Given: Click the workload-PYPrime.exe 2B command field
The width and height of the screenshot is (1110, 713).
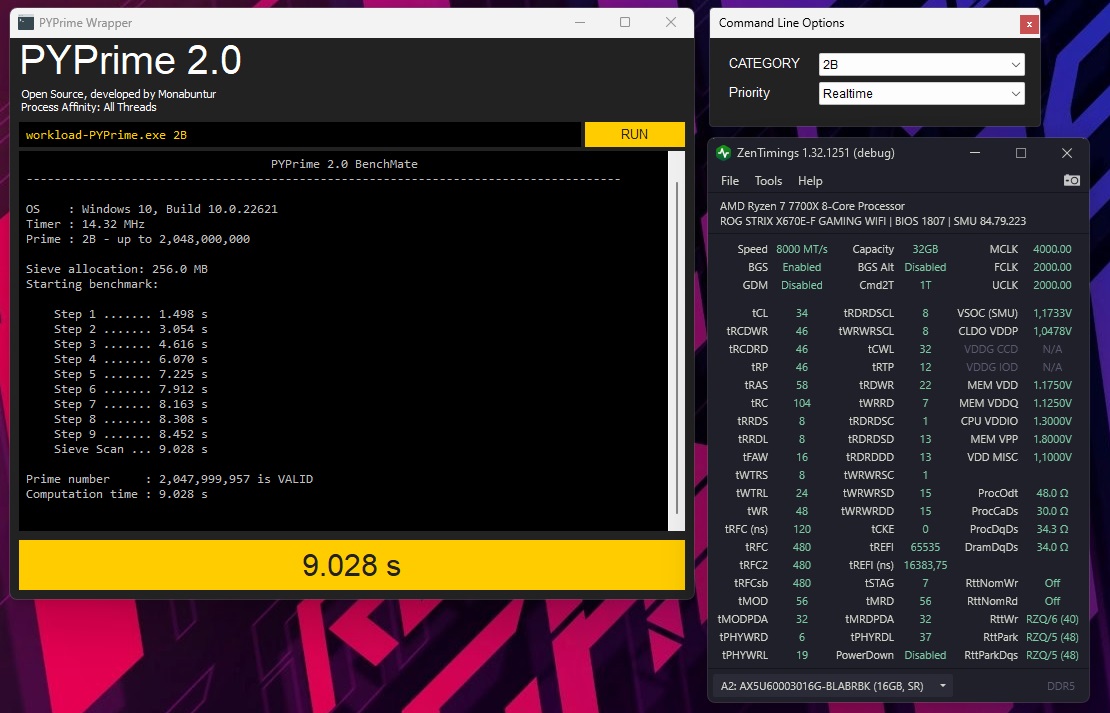Looking at the screenshot, I should [x=299, y=135].
